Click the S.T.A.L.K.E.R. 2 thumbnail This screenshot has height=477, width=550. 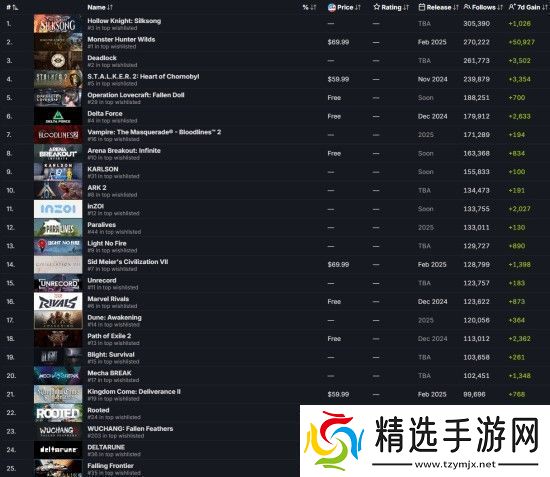(58, 79)
